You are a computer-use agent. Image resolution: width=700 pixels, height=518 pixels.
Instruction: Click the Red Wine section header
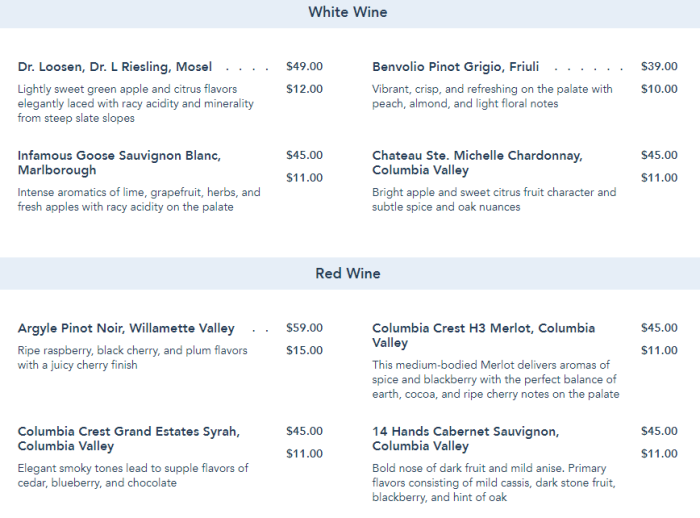pyautogui.click(x=347, y=273)
